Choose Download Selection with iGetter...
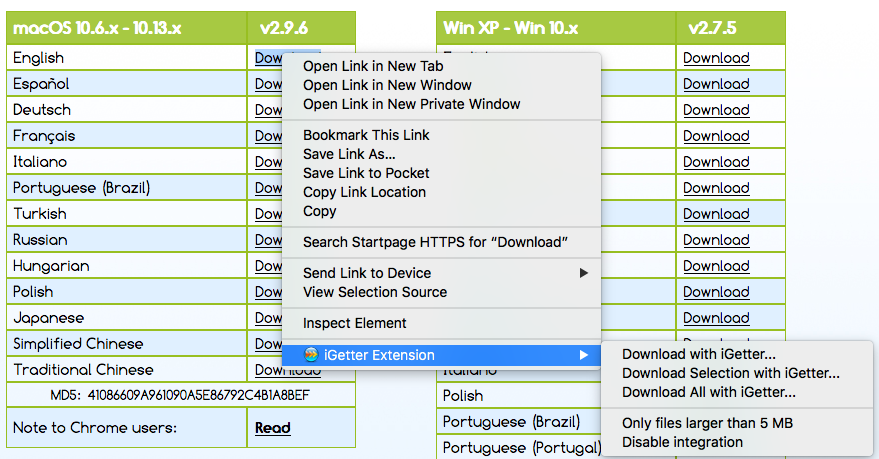Screen dimensions: 879x459 click(730, 373)
